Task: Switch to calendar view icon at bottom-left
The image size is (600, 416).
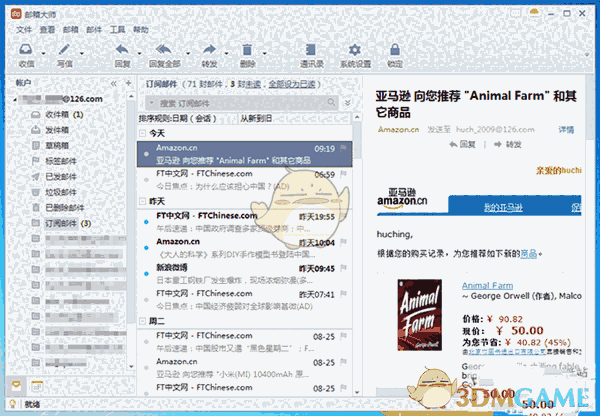Action: click(x=37, y=386)
